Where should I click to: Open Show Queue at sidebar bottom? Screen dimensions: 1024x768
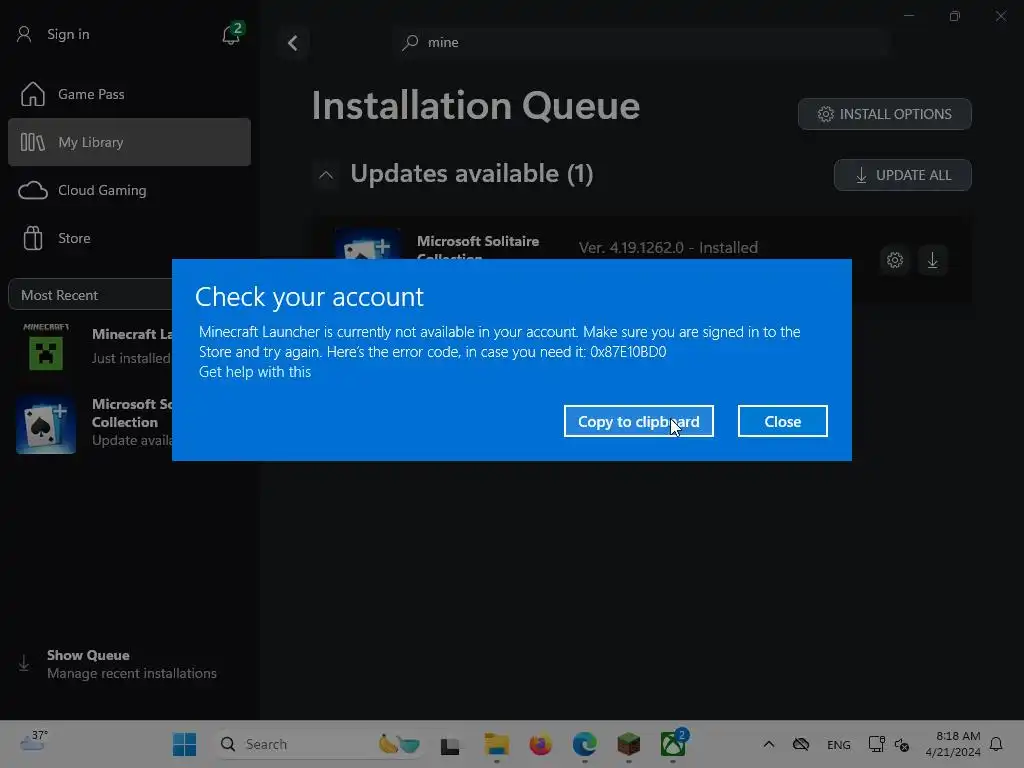click(x=129, y=664)
